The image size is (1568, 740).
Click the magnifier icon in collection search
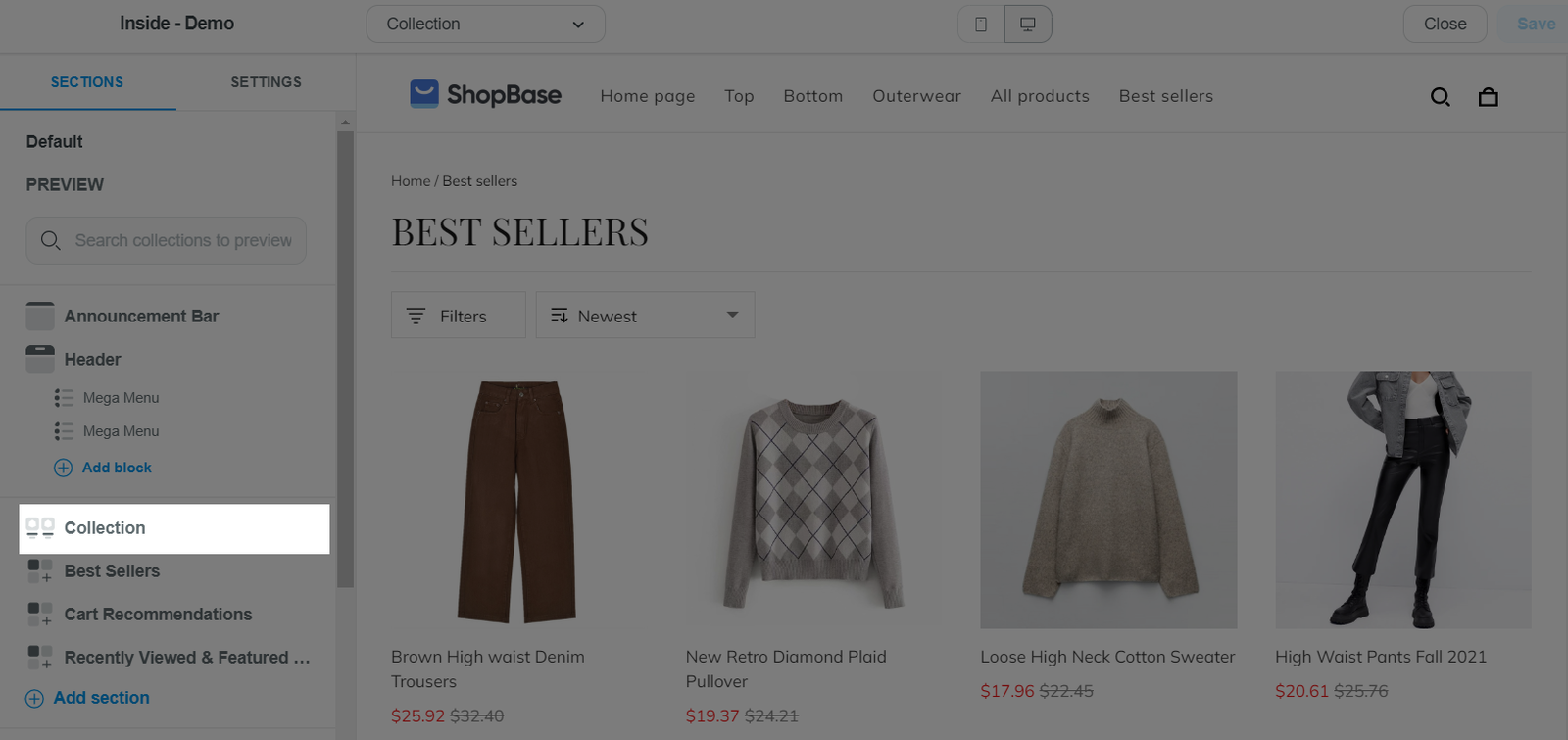pyautogui.click(x=51, y=241)
